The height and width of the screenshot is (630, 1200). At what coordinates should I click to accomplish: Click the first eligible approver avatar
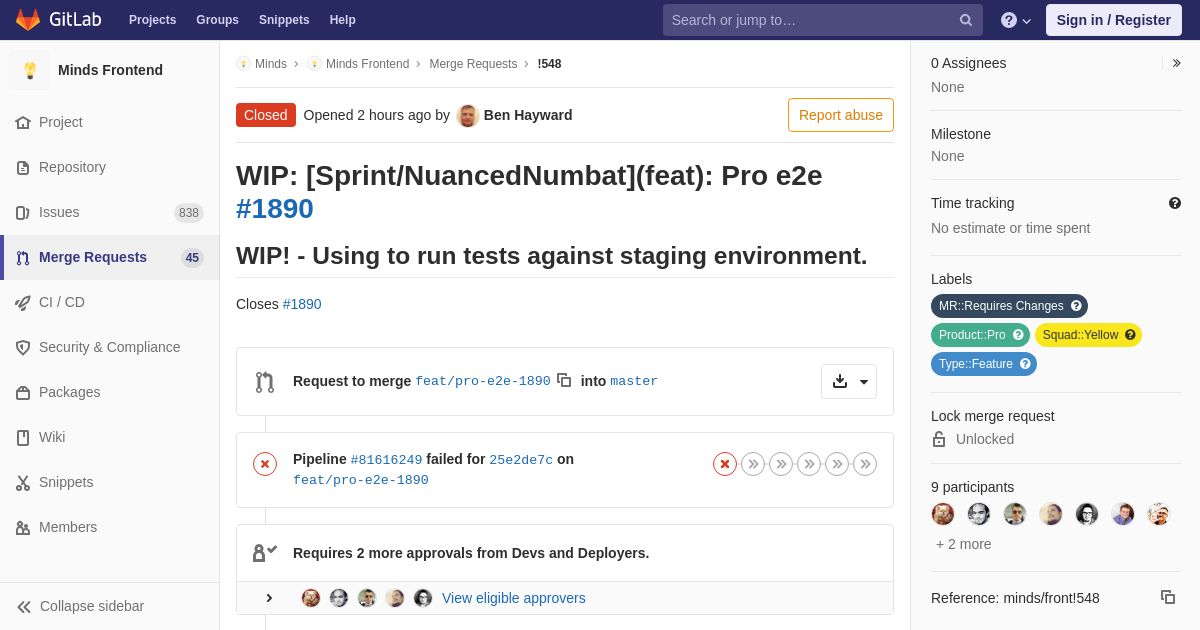pos(311,598)
